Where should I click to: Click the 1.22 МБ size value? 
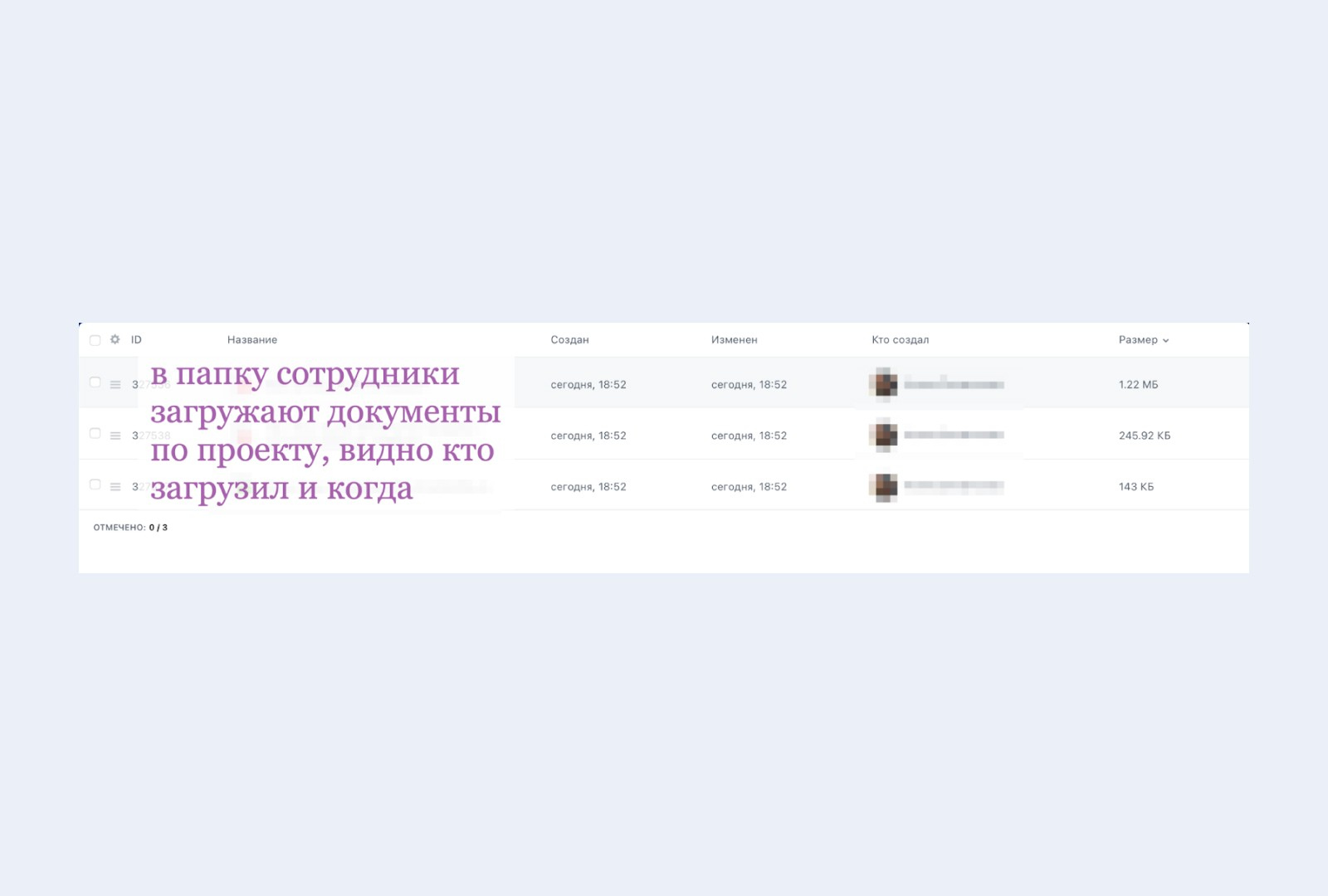[1138, 385]
